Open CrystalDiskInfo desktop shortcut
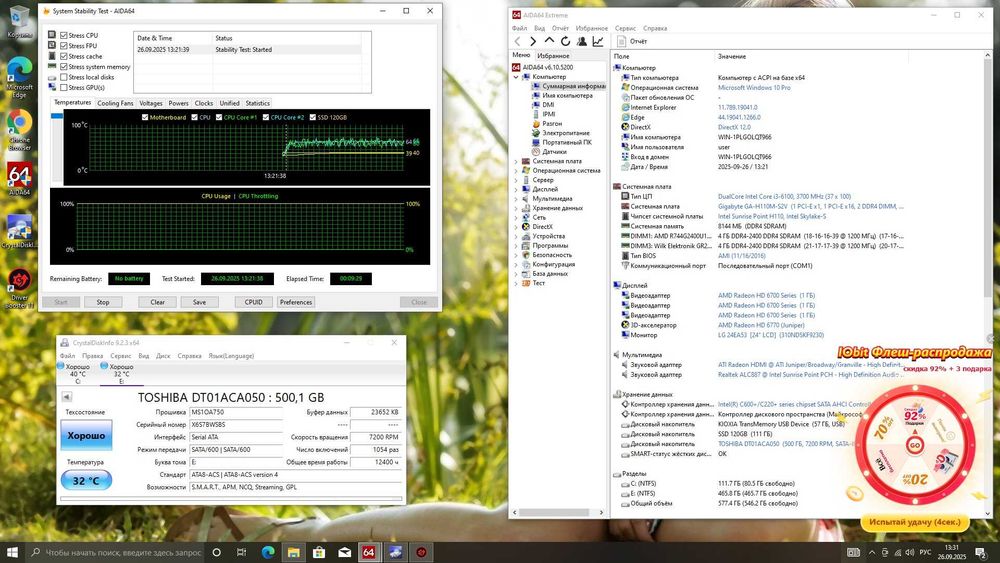Viewport: 1000px width, 563px height. [x=19, y=231]
